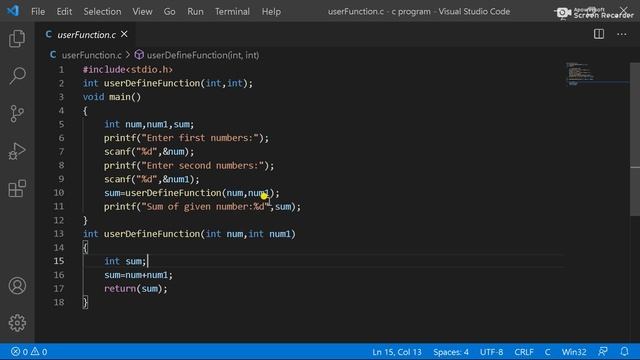Open the Selection menu

pos(102,11)
